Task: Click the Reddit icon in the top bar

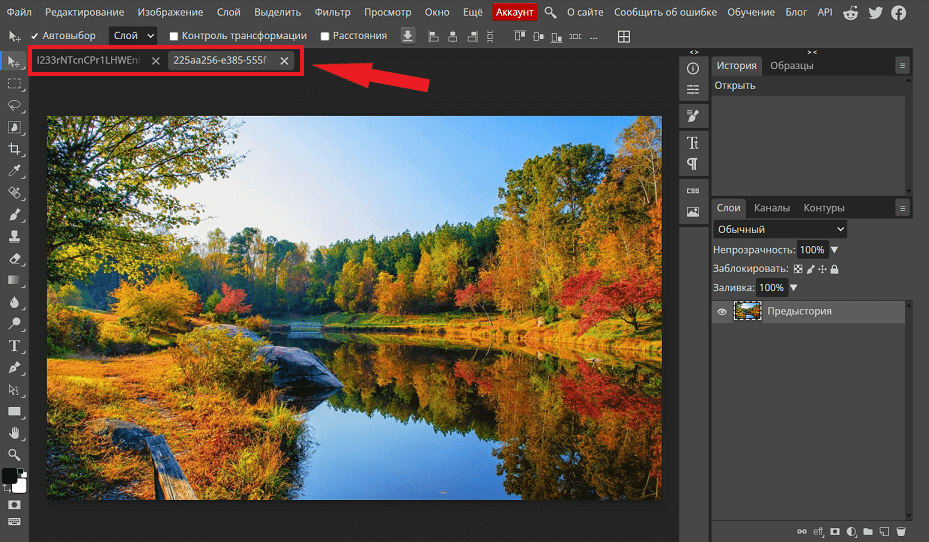Action: tap(851, 12)
